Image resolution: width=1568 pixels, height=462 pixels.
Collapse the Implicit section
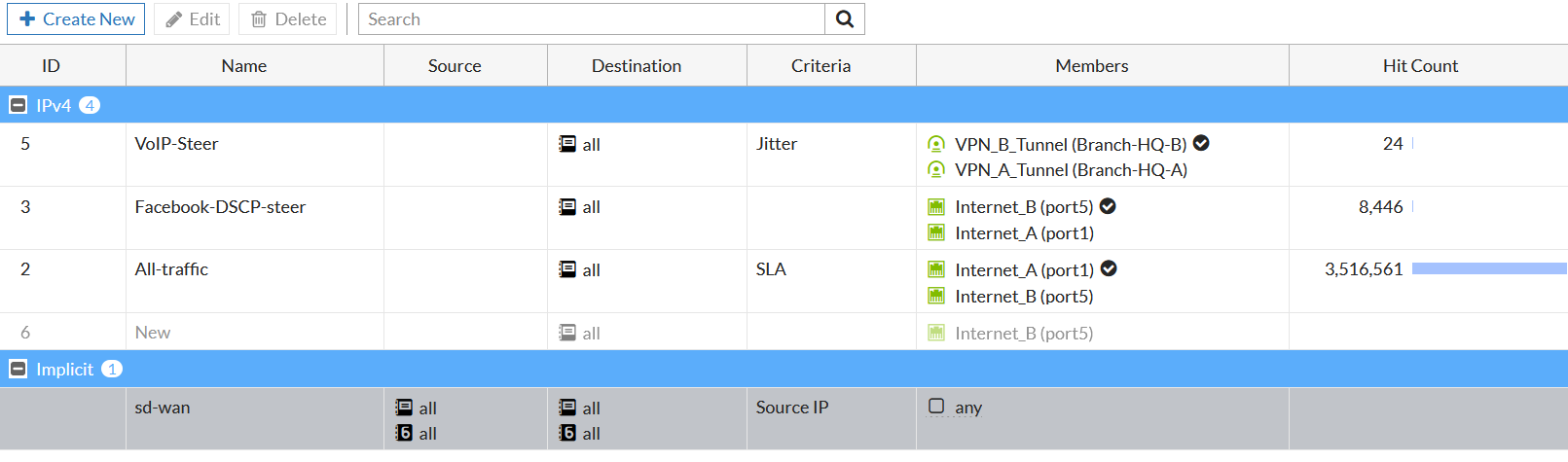pos(18,369)
